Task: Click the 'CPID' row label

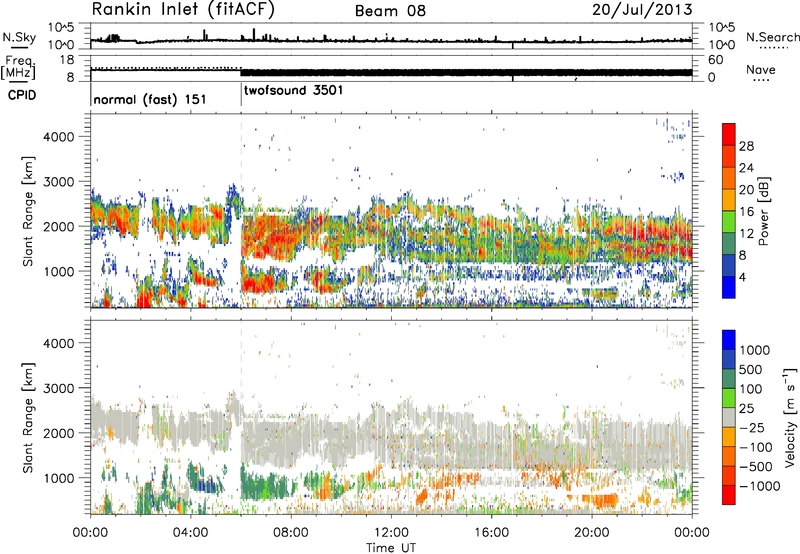Action: coord(22,95)
